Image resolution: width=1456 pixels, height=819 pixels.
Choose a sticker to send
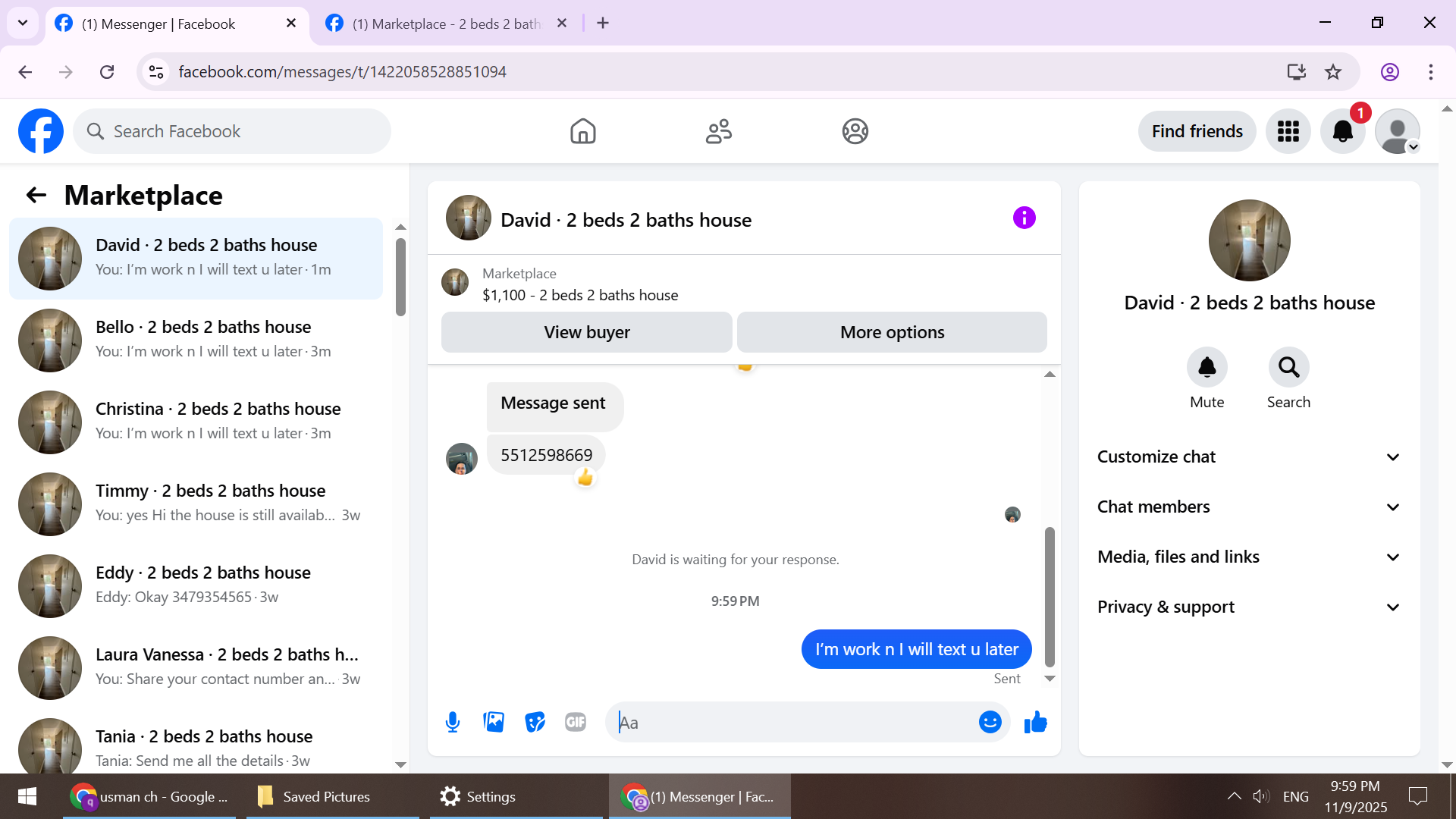[x=535, y=722]
